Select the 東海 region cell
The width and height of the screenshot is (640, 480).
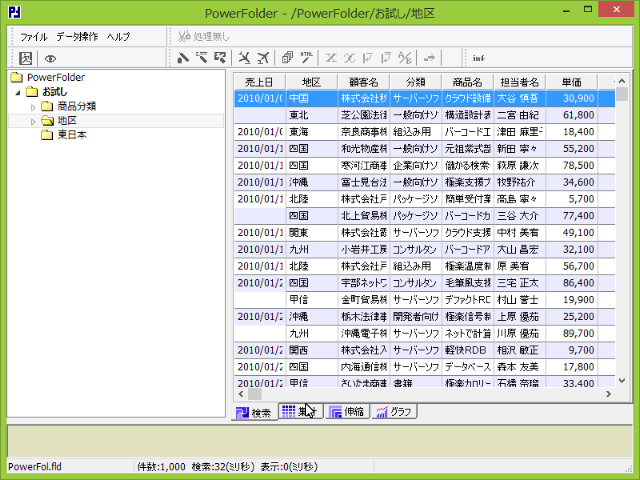point(312,132)
